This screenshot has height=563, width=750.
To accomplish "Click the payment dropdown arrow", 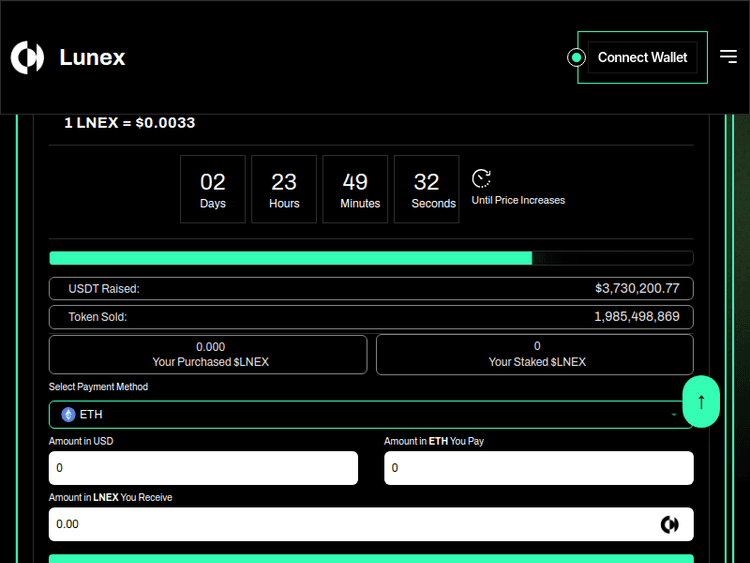I will (673, 415).
